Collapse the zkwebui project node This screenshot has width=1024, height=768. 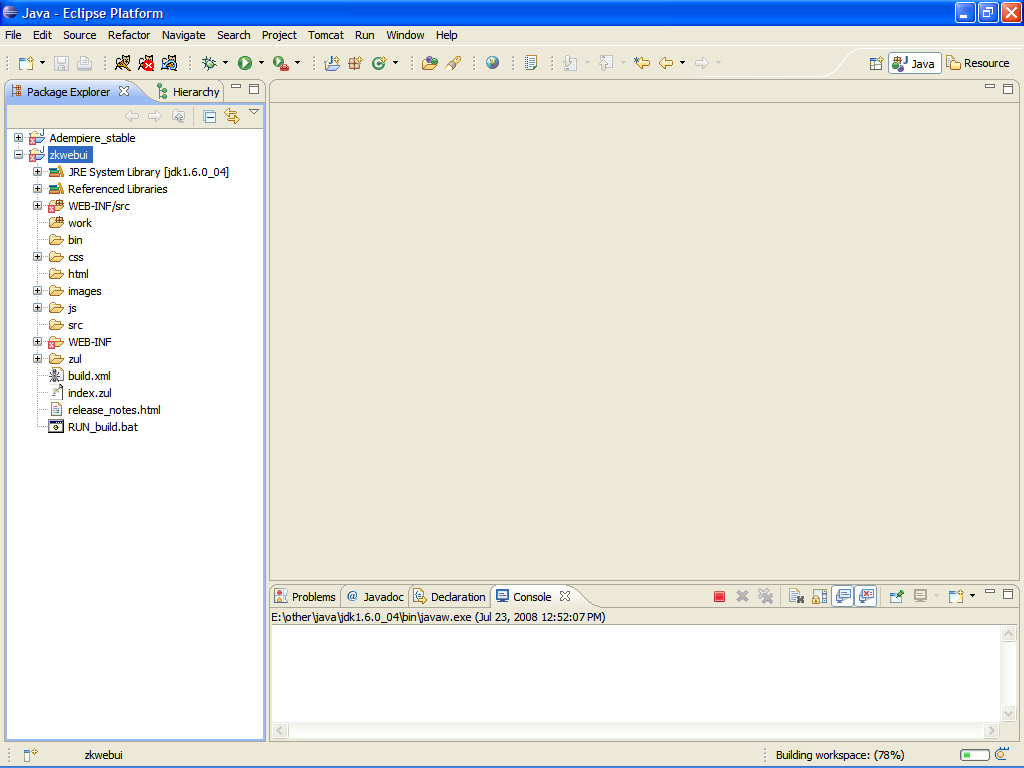pos(18,155)
